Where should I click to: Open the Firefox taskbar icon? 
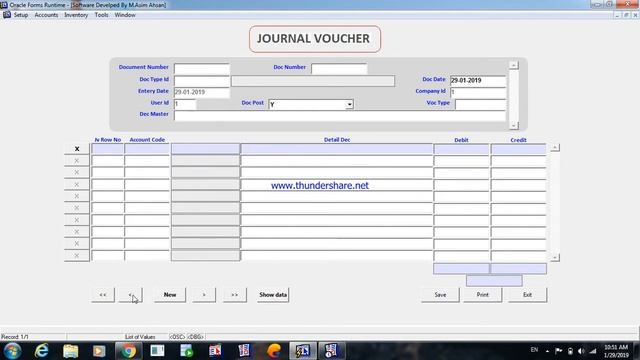coord(274,351)
